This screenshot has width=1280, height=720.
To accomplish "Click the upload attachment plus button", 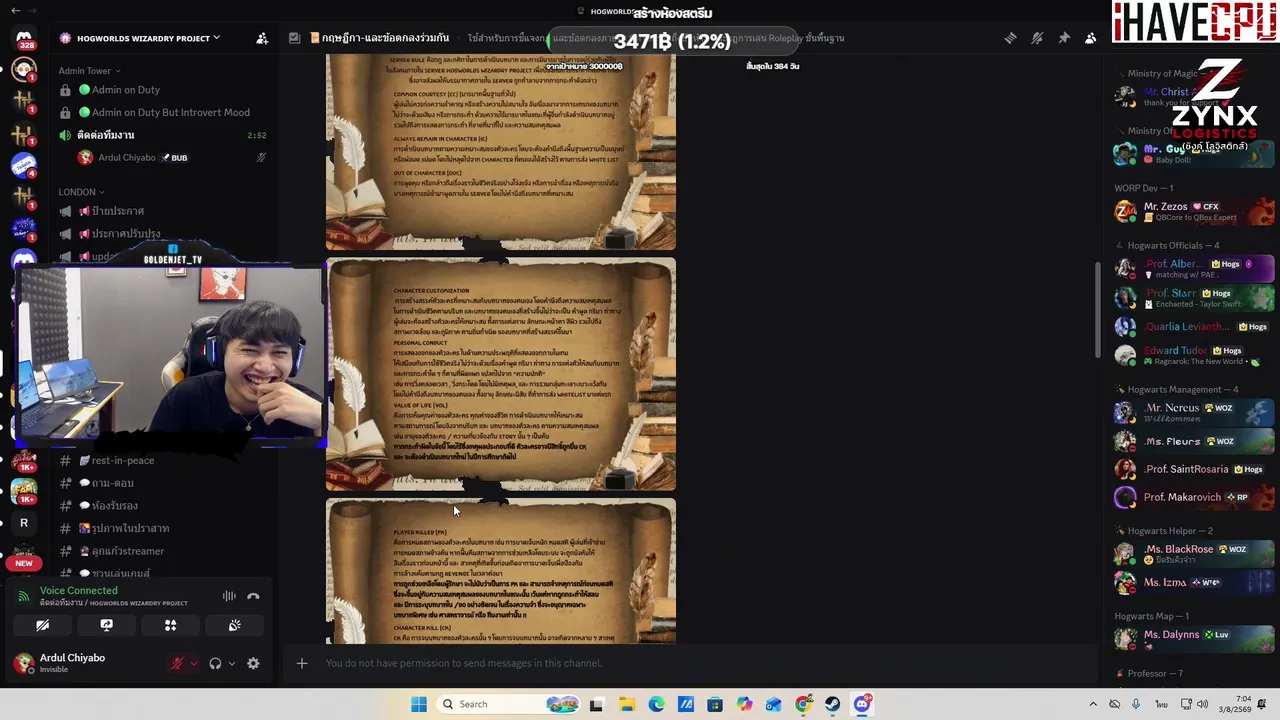I will (x=302, y=663).
